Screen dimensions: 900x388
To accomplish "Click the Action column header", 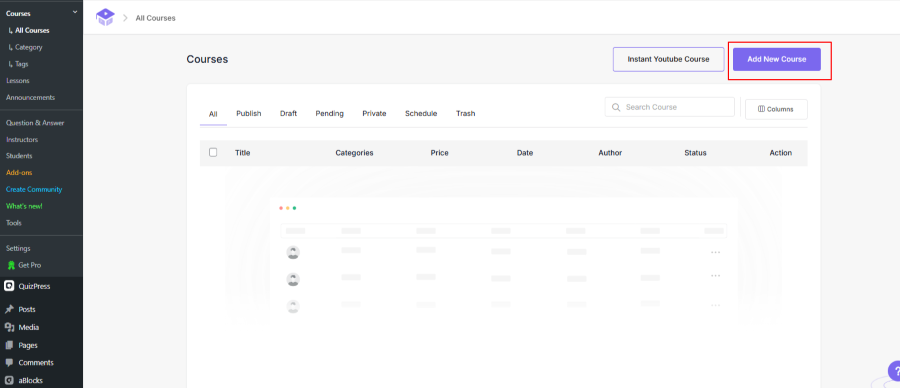I will (x=781, y=153).
